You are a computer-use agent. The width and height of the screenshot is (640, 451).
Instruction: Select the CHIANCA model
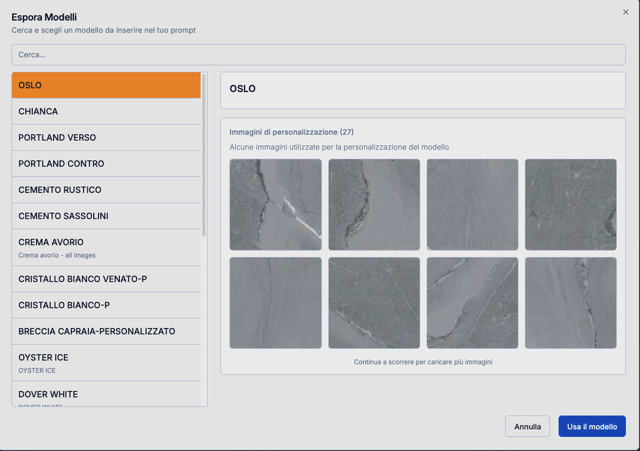pos(106,112)
